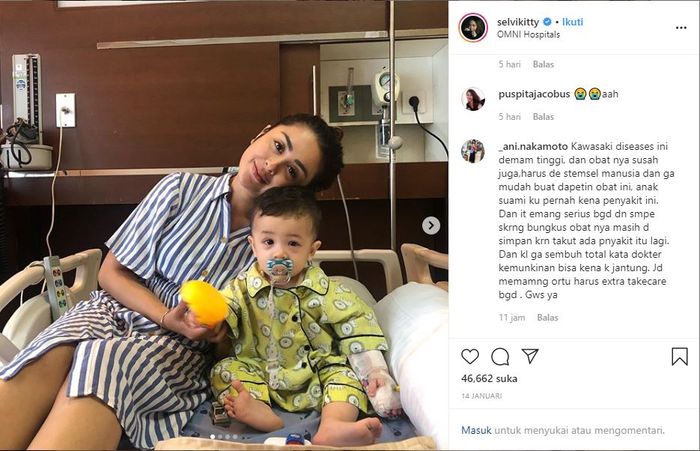
Task: Save the post with the bookmark icon
Action: (679, 356)
